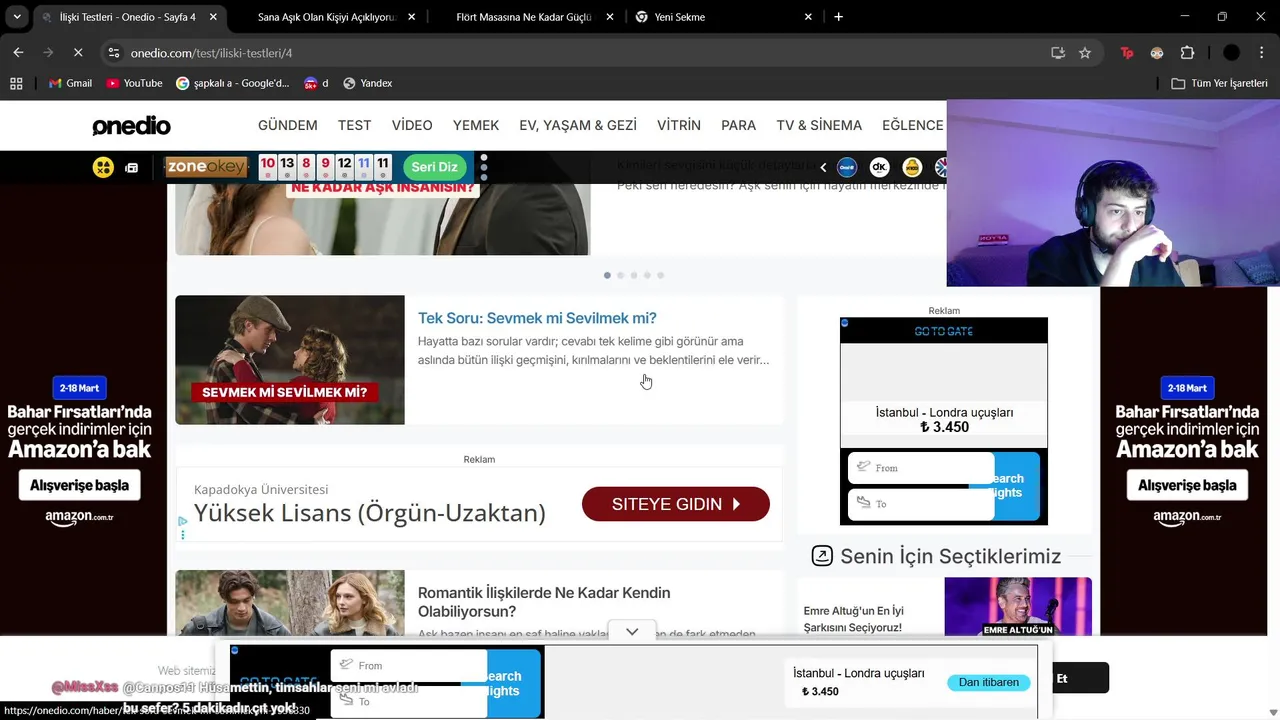Click the zoneokey logo in ad banner
The height and width of the screenshot is (720, 1280).
pyautogui.click(x=206, y=167)
